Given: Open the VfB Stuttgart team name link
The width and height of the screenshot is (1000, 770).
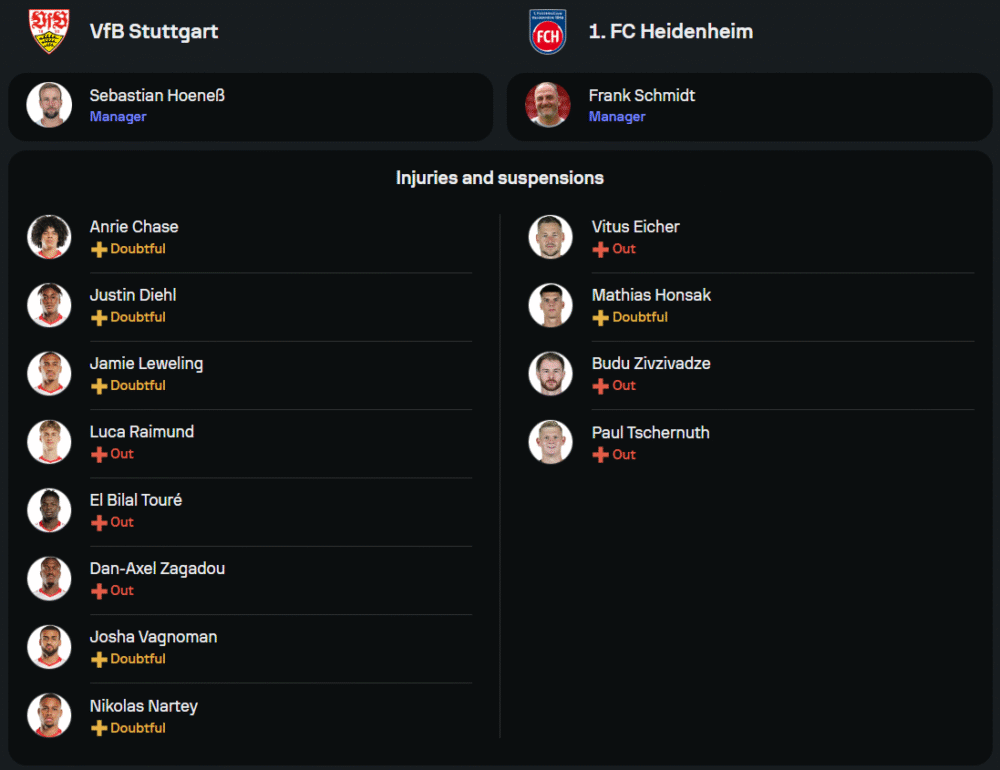Looking at the screenshot, I should (x=154, y=31).
